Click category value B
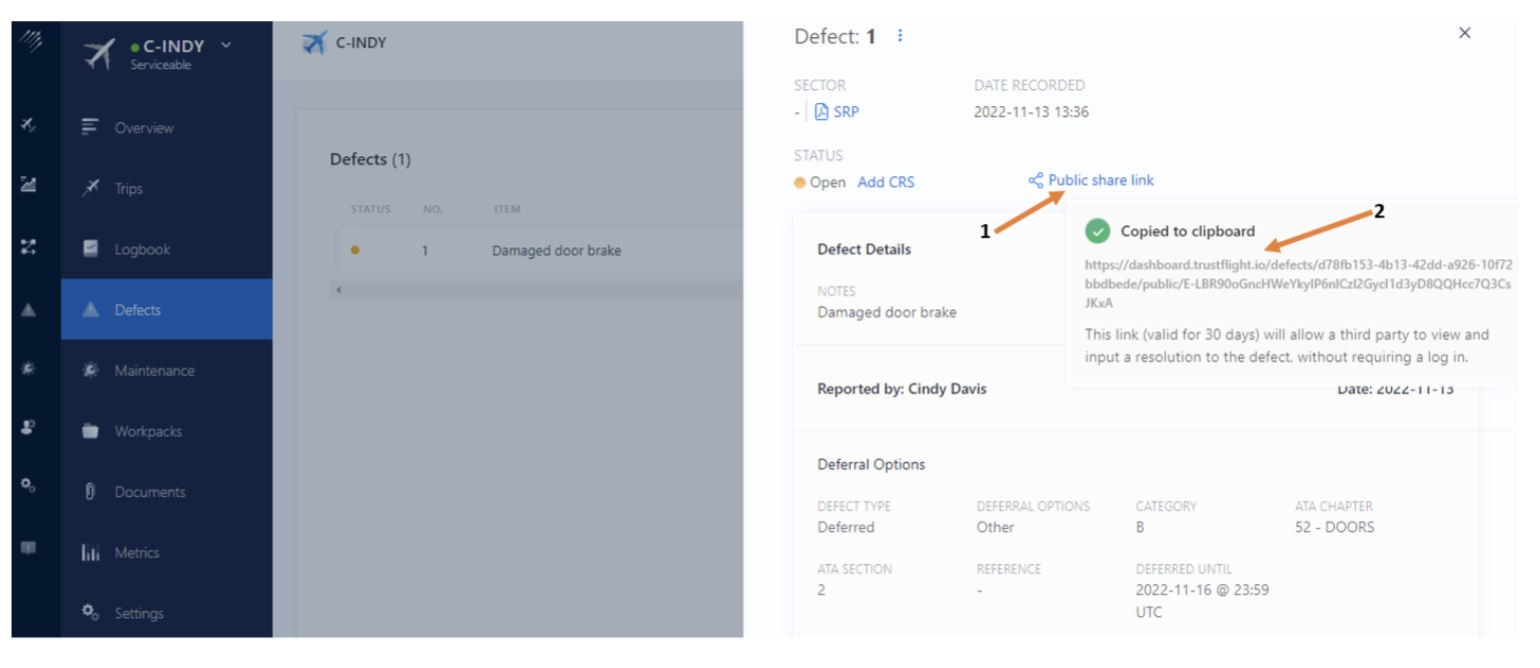Screen dimensions: 1540x668 point(1140,527)
